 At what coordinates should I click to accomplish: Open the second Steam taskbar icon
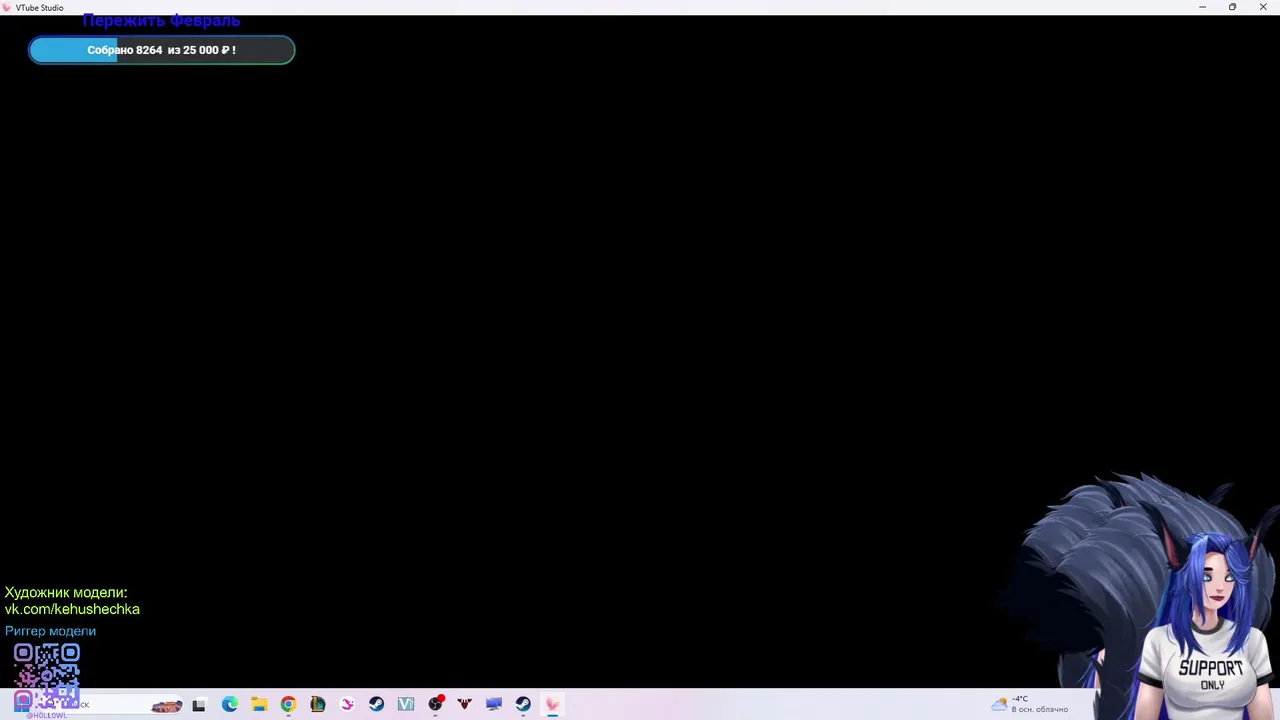523,705
